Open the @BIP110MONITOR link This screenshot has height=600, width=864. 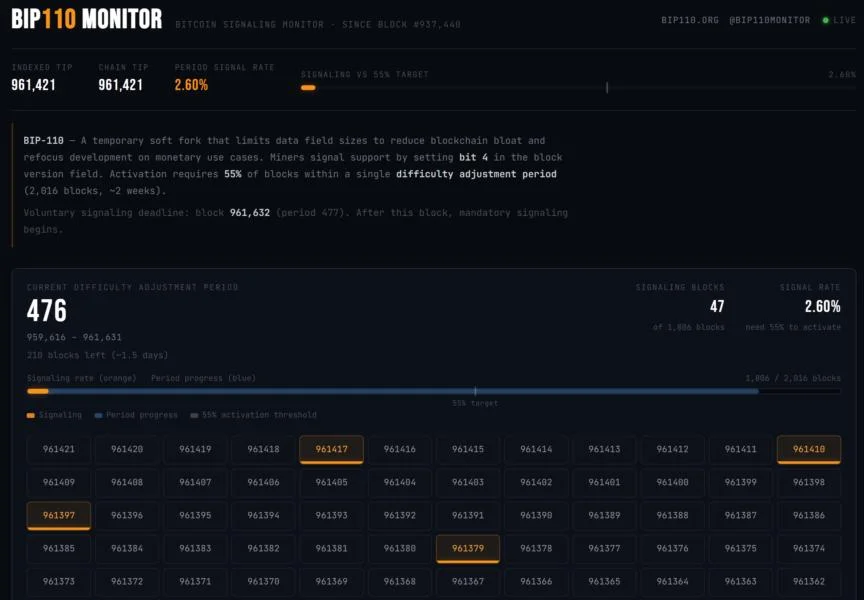769,20
